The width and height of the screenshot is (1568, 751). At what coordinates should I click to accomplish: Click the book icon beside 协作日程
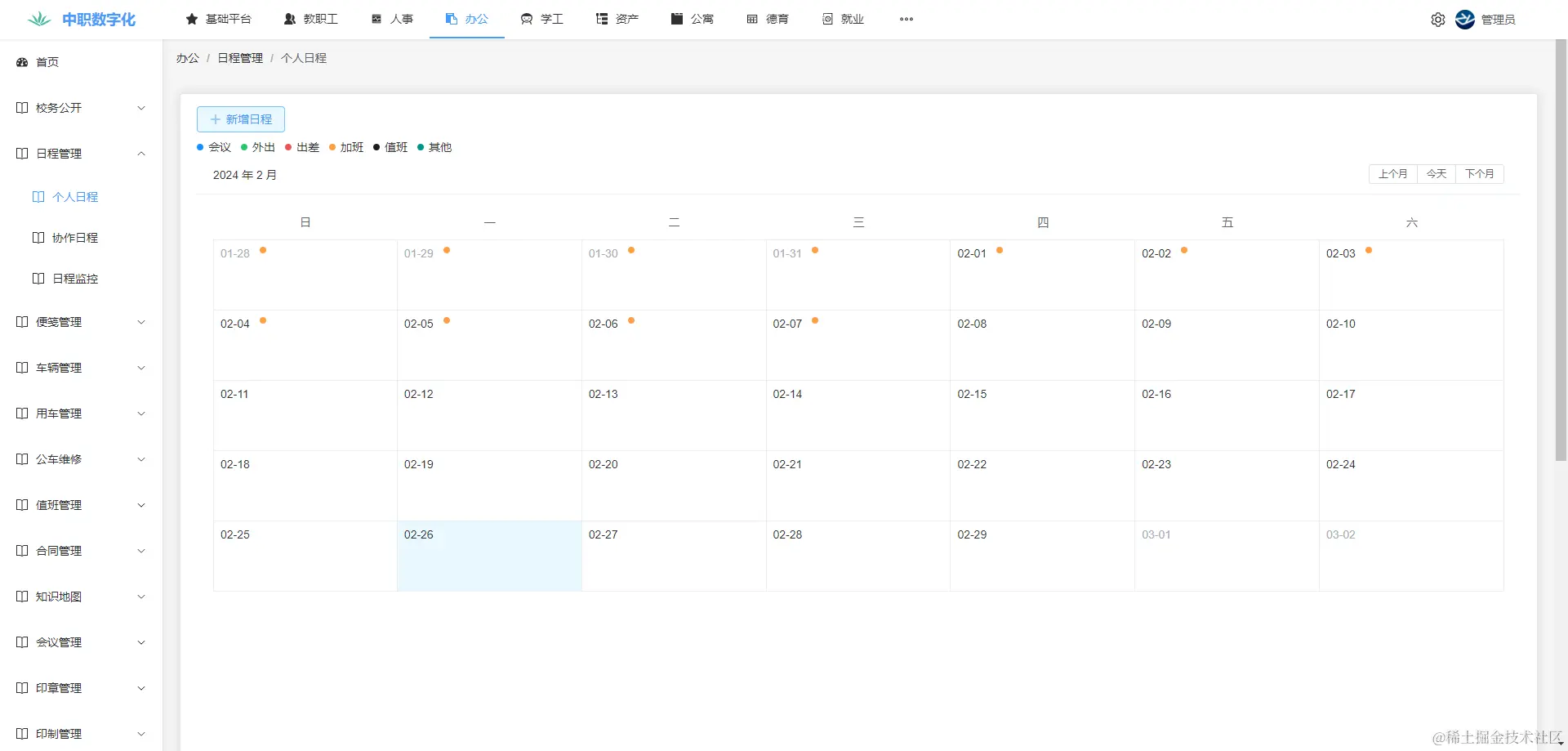[x=38, y=238]
